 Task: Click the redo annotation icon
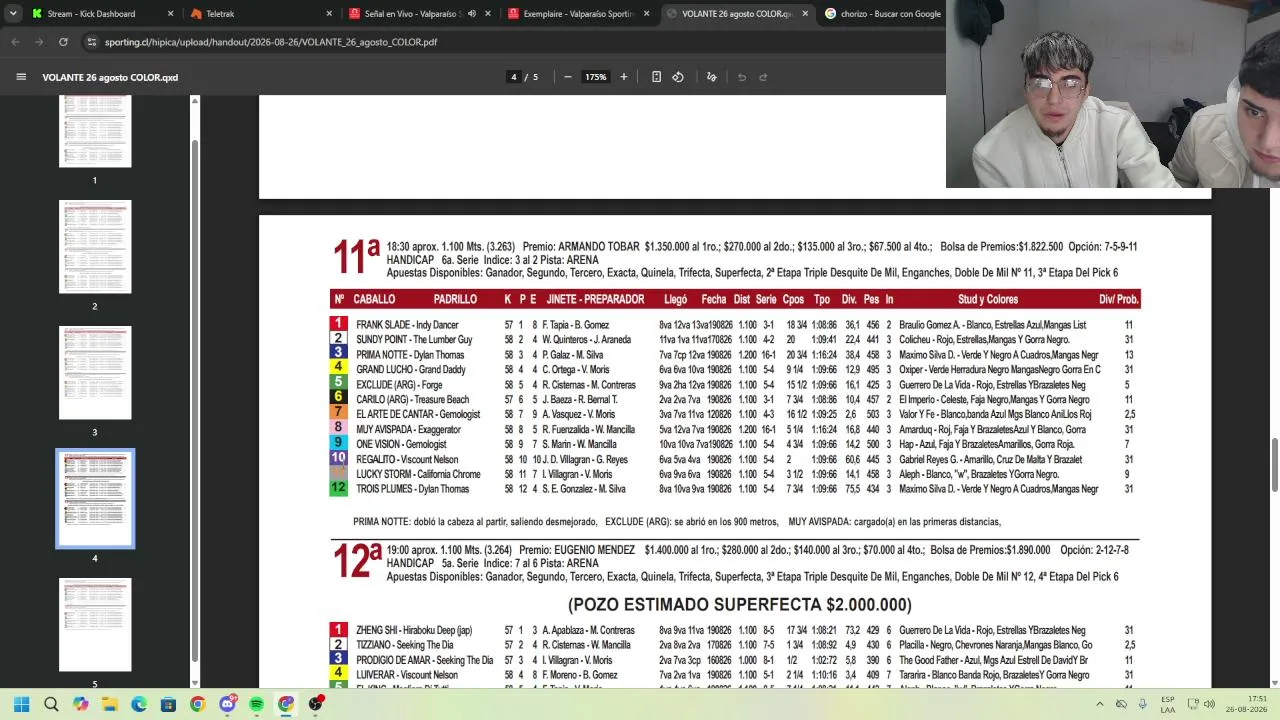(x=763, y=77)
